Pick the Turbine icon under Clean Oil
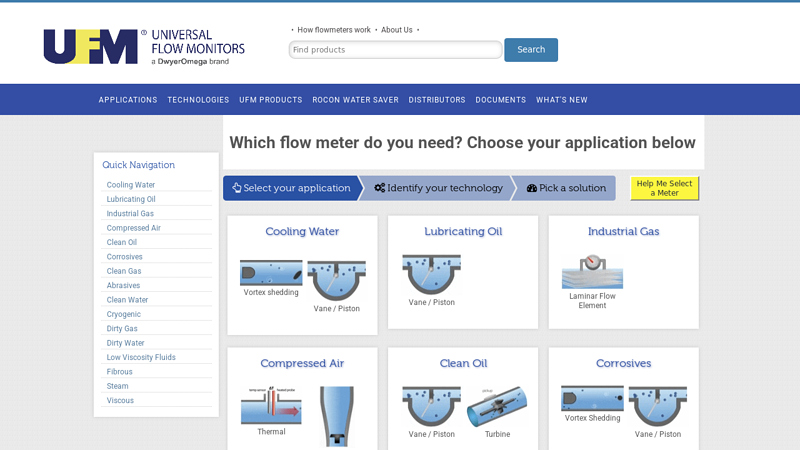 tap(497, 407)
